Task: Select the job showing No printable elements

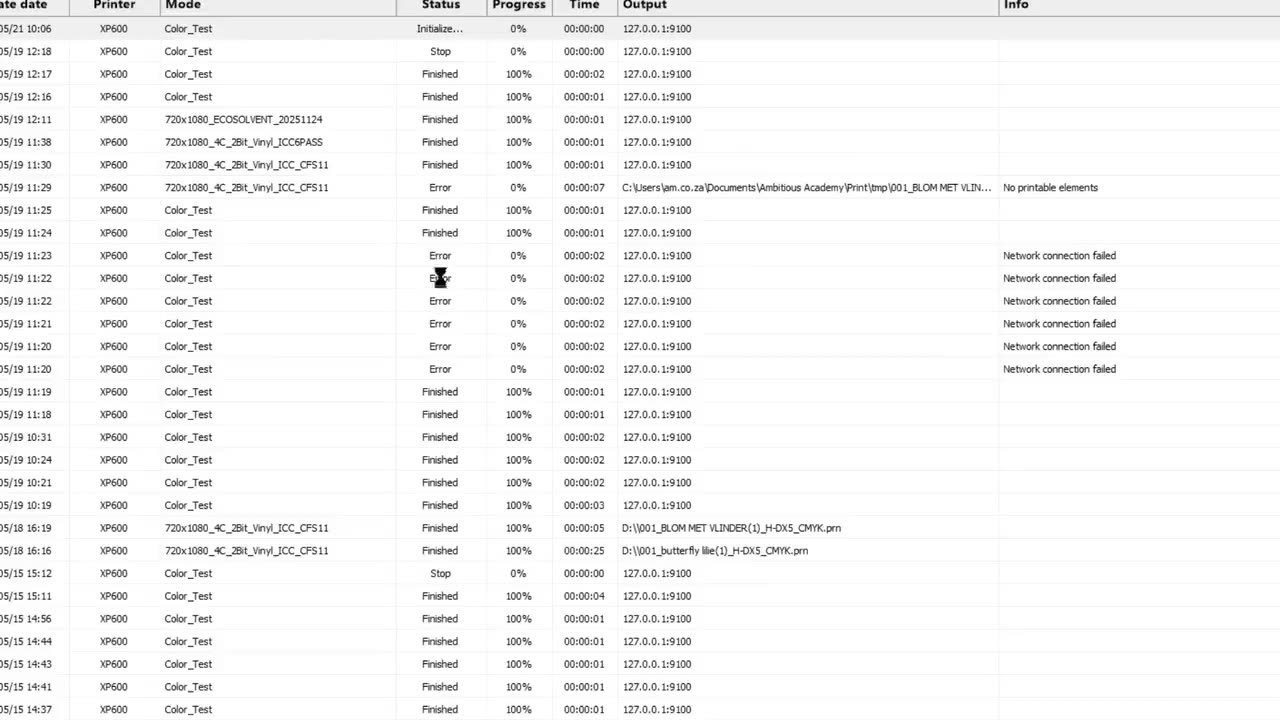Action: 640,187
